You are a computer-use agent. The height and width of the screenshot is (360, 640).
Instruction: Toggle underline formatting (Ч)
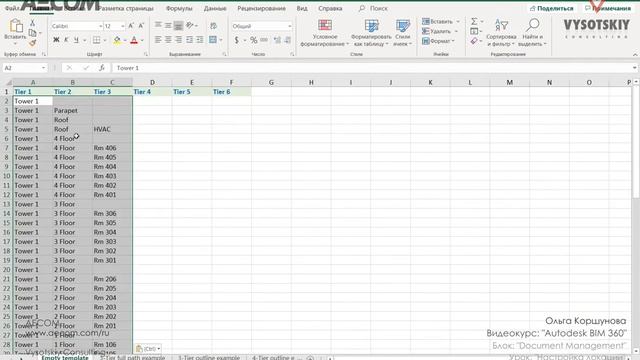pyautogui.click(x=76, y=40)
